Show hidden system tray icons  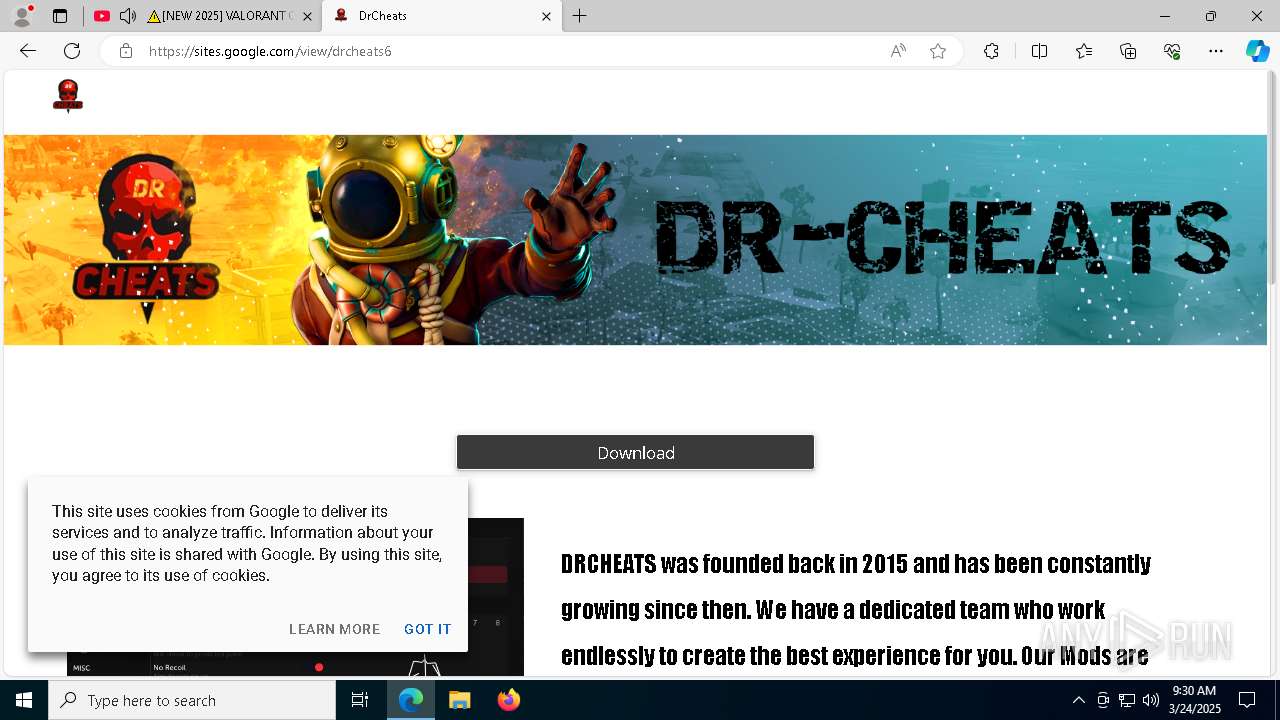pos(1078,700)
